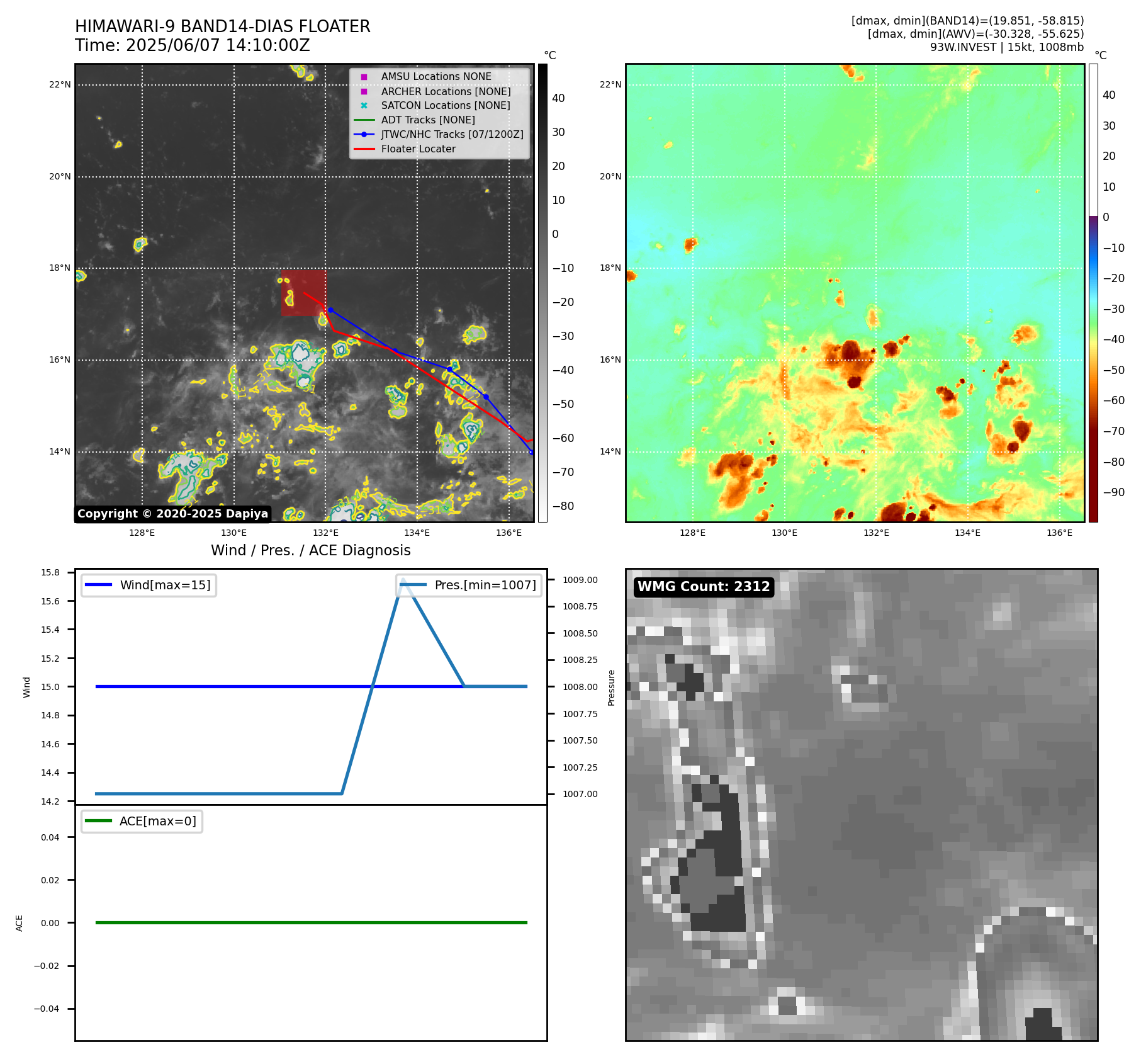Click the '15.8' wind axis tick
This screenshot has height=1064, width=1141.
[x=50, y=572]
